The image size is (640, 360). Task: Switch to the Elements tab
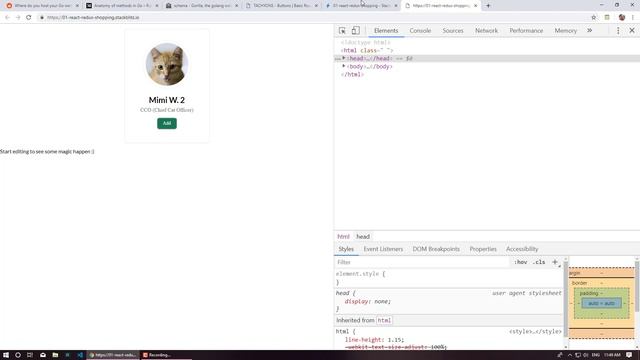386,31
